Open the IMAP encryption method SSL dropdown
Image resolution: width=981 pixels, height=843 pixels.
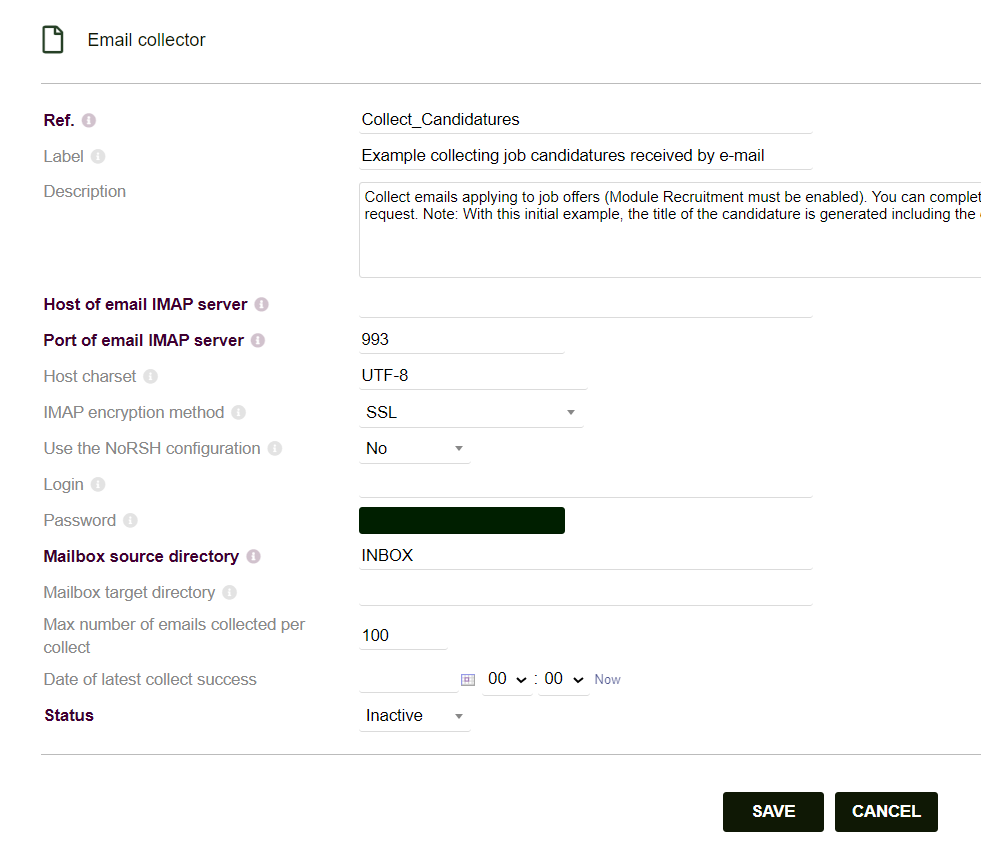click(470, 413)
